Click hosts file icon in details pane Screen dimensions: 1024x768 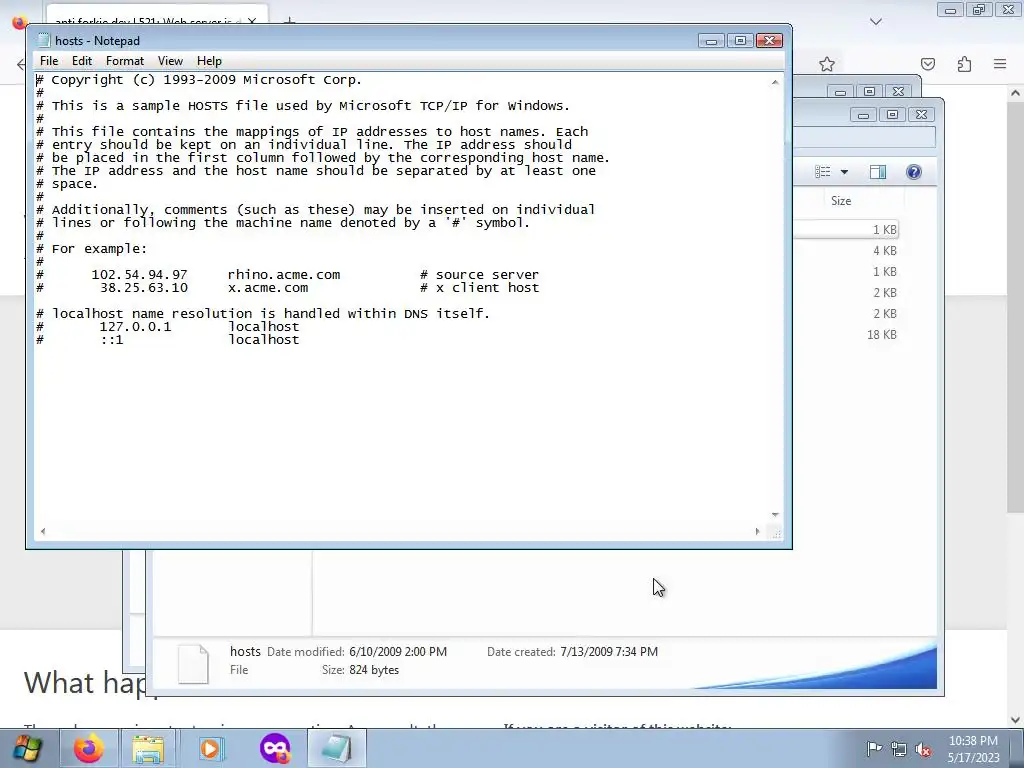tap(193, 664)
